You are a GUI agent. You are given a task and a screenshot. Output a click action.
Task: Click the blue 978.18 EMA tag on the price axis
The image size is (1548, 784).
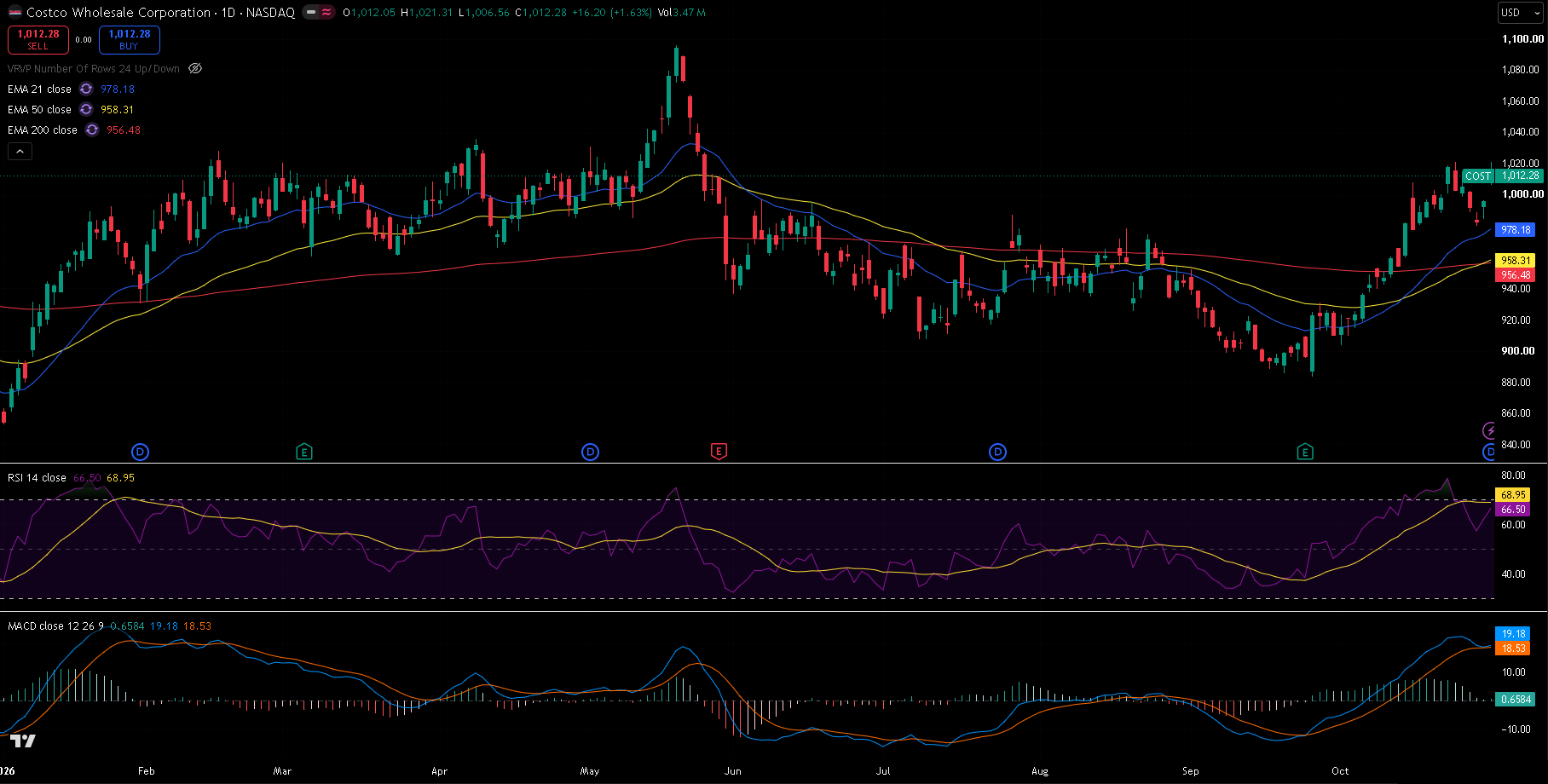1516,230
